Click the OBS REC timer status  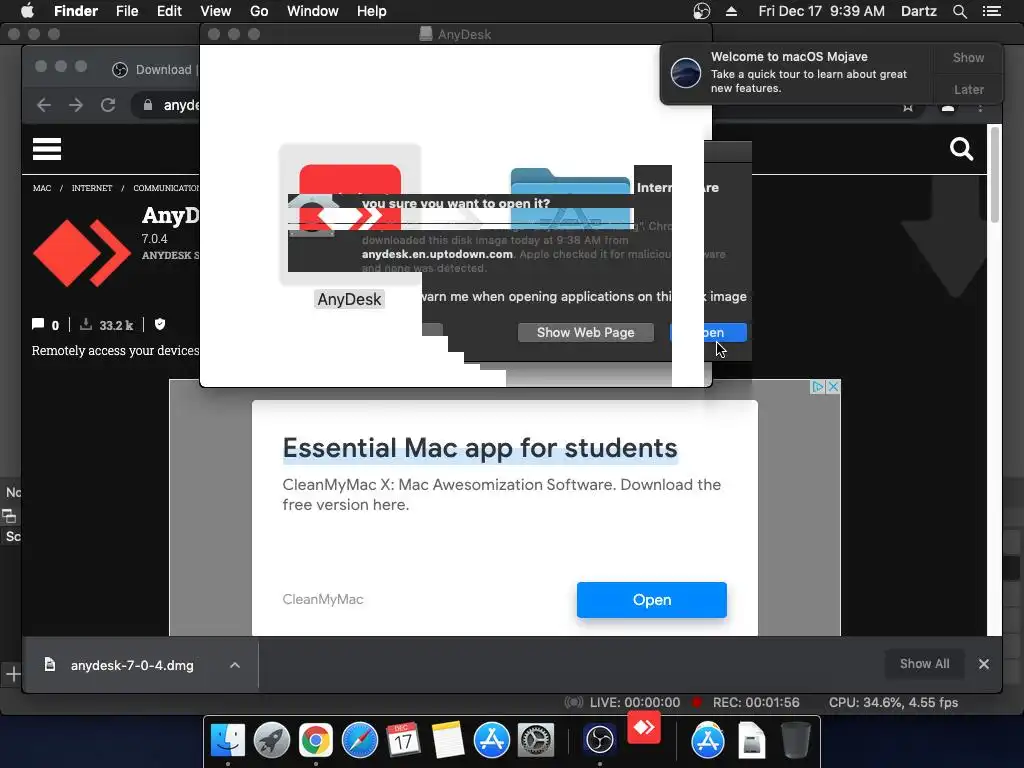point(756,703)
